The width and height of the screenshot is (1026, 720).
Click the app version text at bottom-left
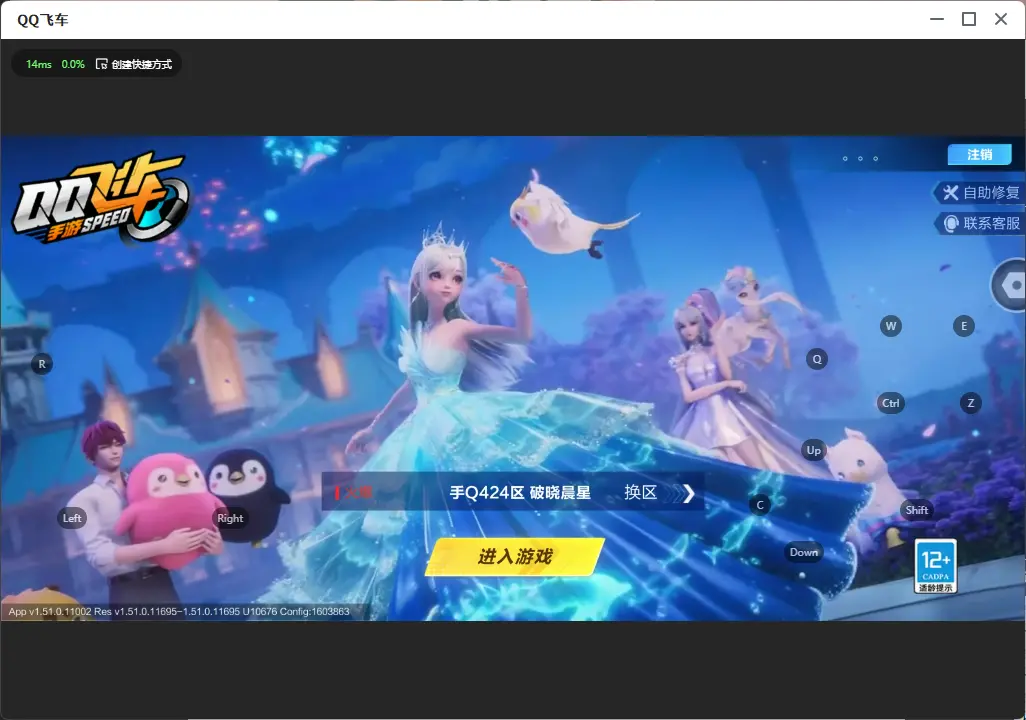point(179,611)
